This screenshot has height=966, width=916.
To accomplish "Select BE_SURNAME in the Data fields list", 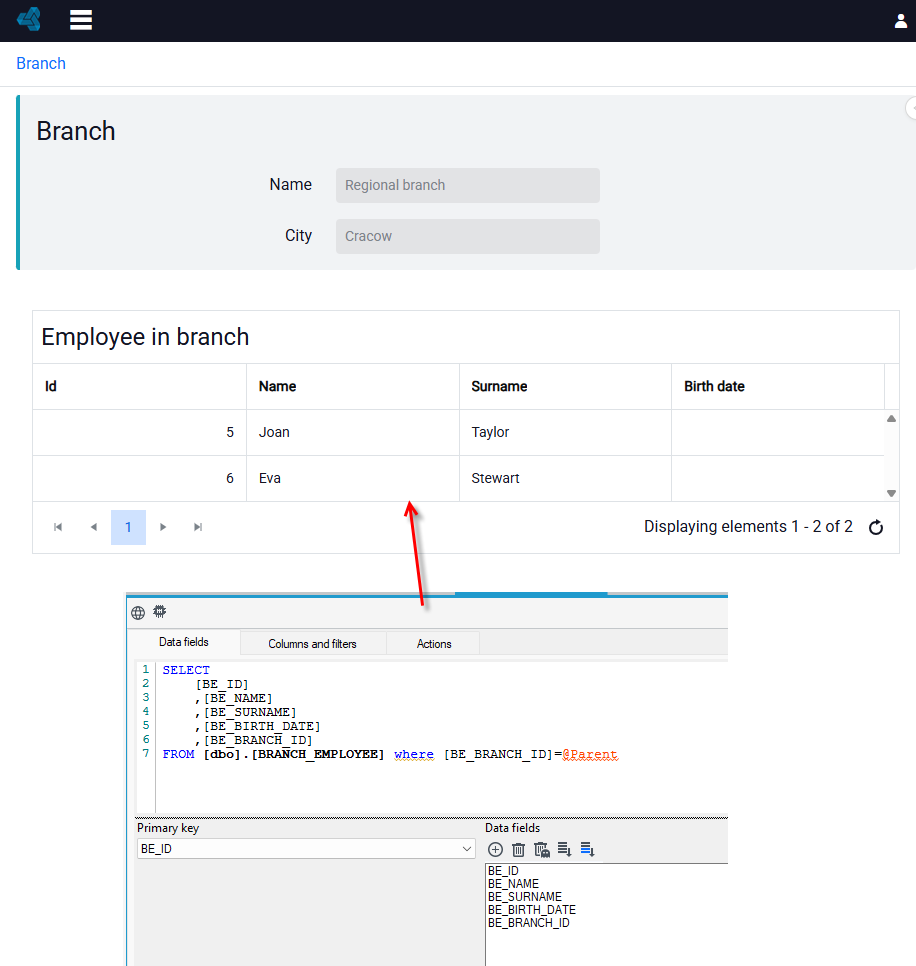I will click(x=525, y=896).
